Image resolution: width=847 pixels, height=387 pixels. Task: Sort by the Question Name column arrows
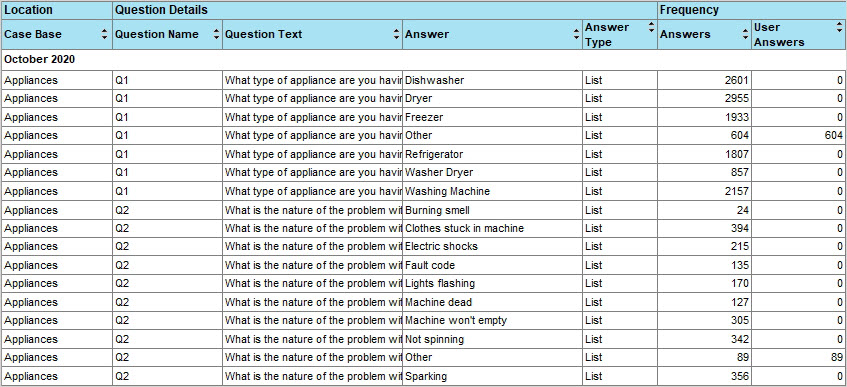(x=217, y=35)
